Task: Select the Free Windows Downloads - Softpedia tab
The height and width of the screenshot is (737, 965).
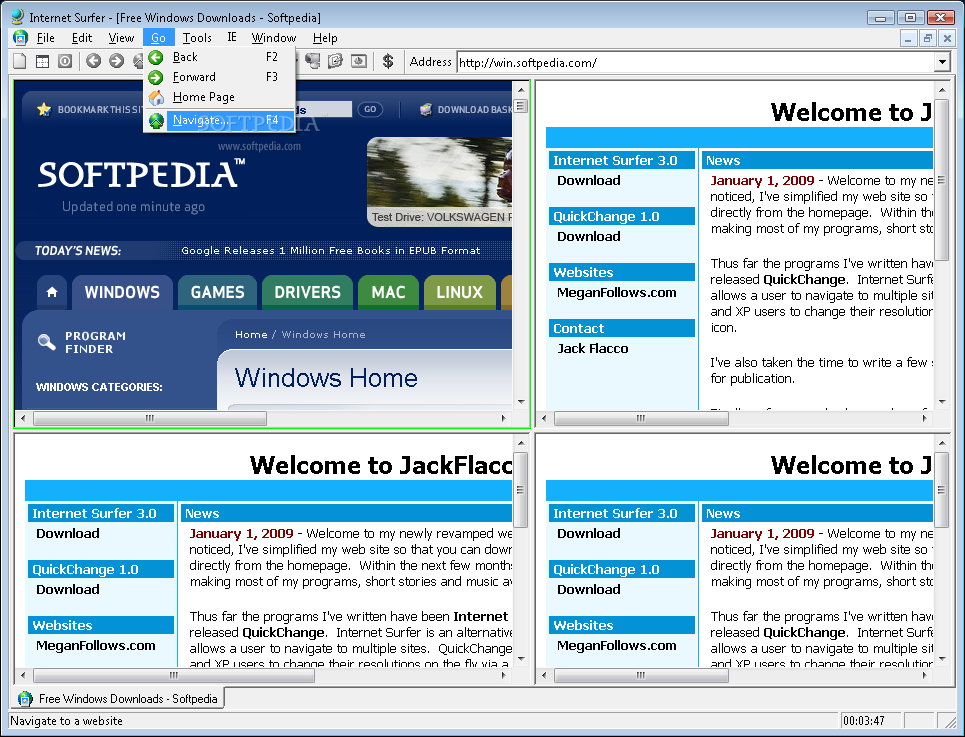Action: click(118, 698)
